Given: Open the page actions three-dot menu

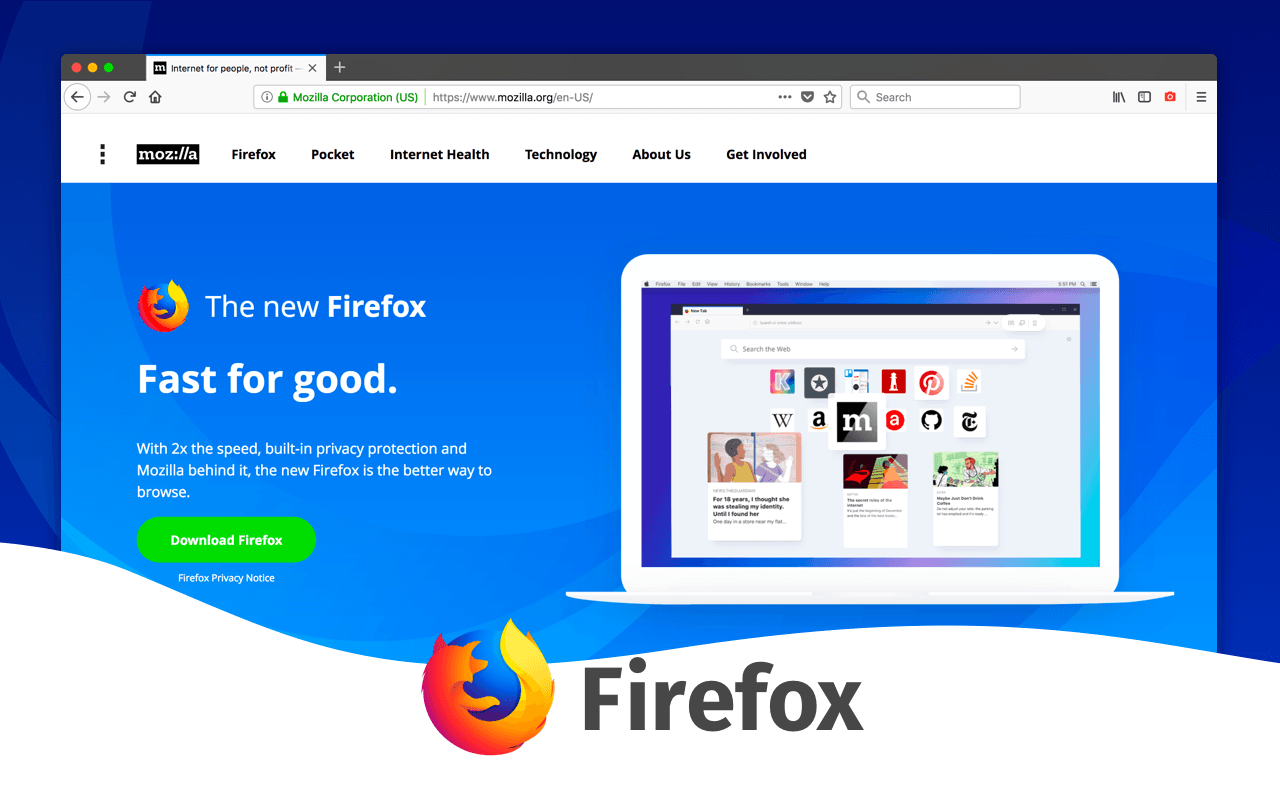Looking at the screenshot, I should pos(785,97).
